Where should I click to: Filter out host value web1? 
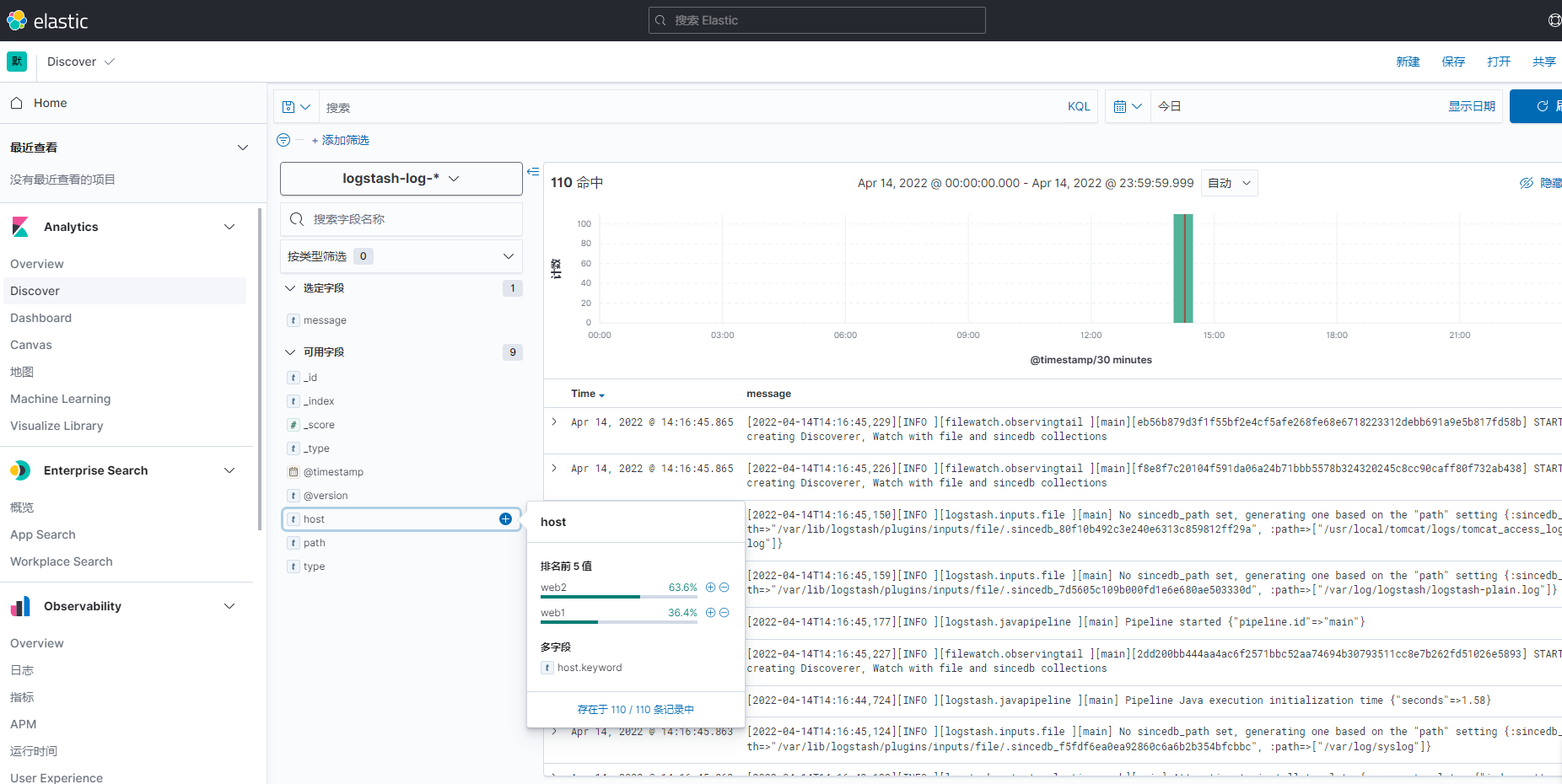(x=724, y=613)
